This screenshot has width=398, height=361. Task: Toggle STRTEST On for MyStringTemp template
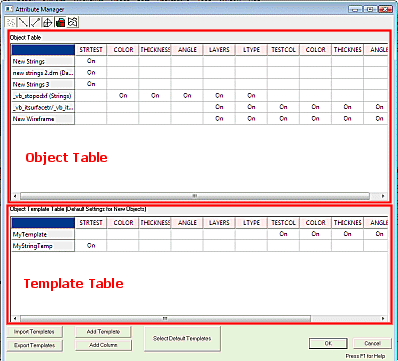91,246
